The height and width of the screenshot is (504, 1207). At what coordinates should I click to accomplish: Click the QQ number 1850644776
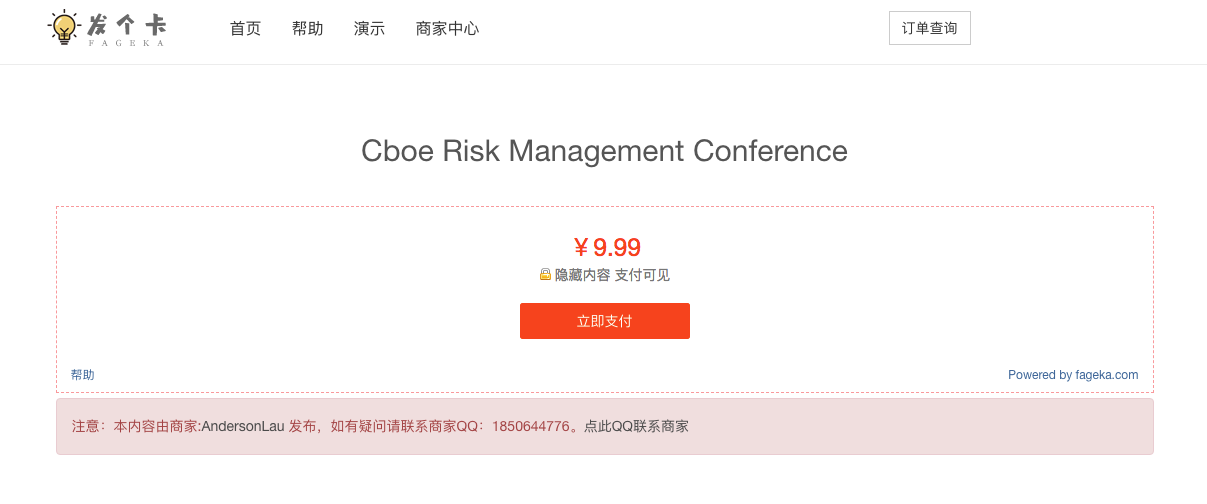(530, 426)
